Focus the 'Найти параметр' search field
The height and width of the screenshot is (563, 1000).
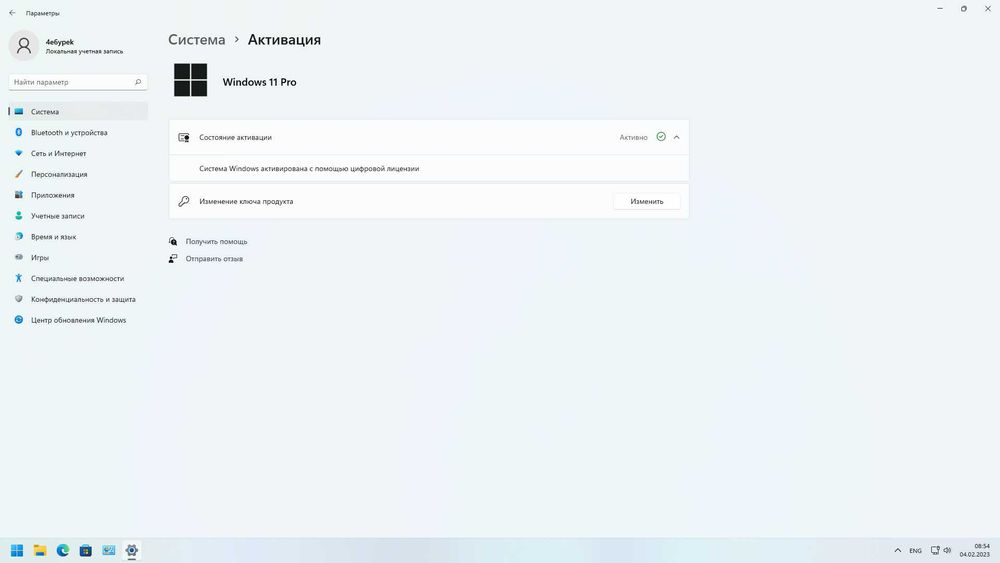(78, 82)
